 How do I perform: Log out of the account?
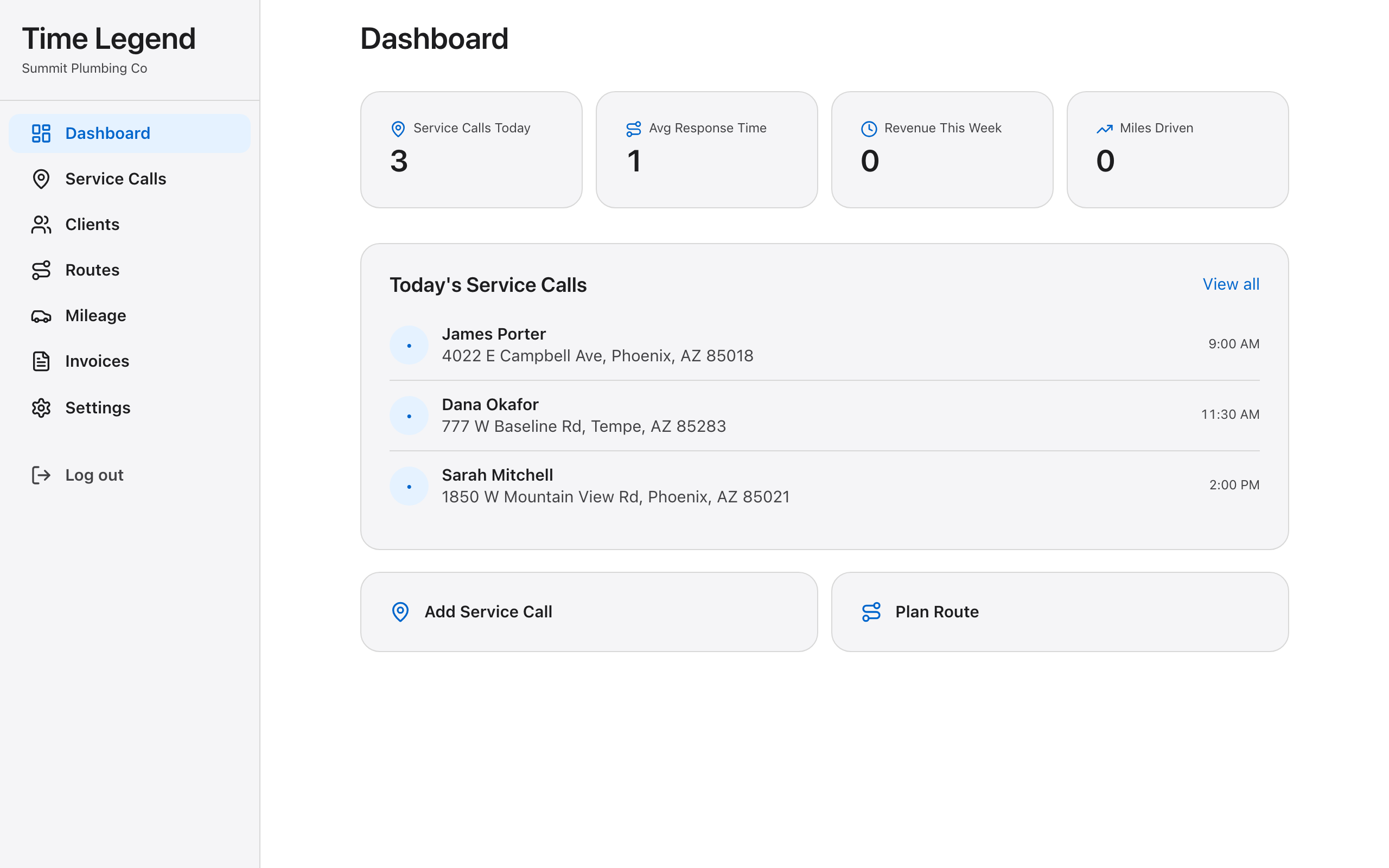(130, 475)
